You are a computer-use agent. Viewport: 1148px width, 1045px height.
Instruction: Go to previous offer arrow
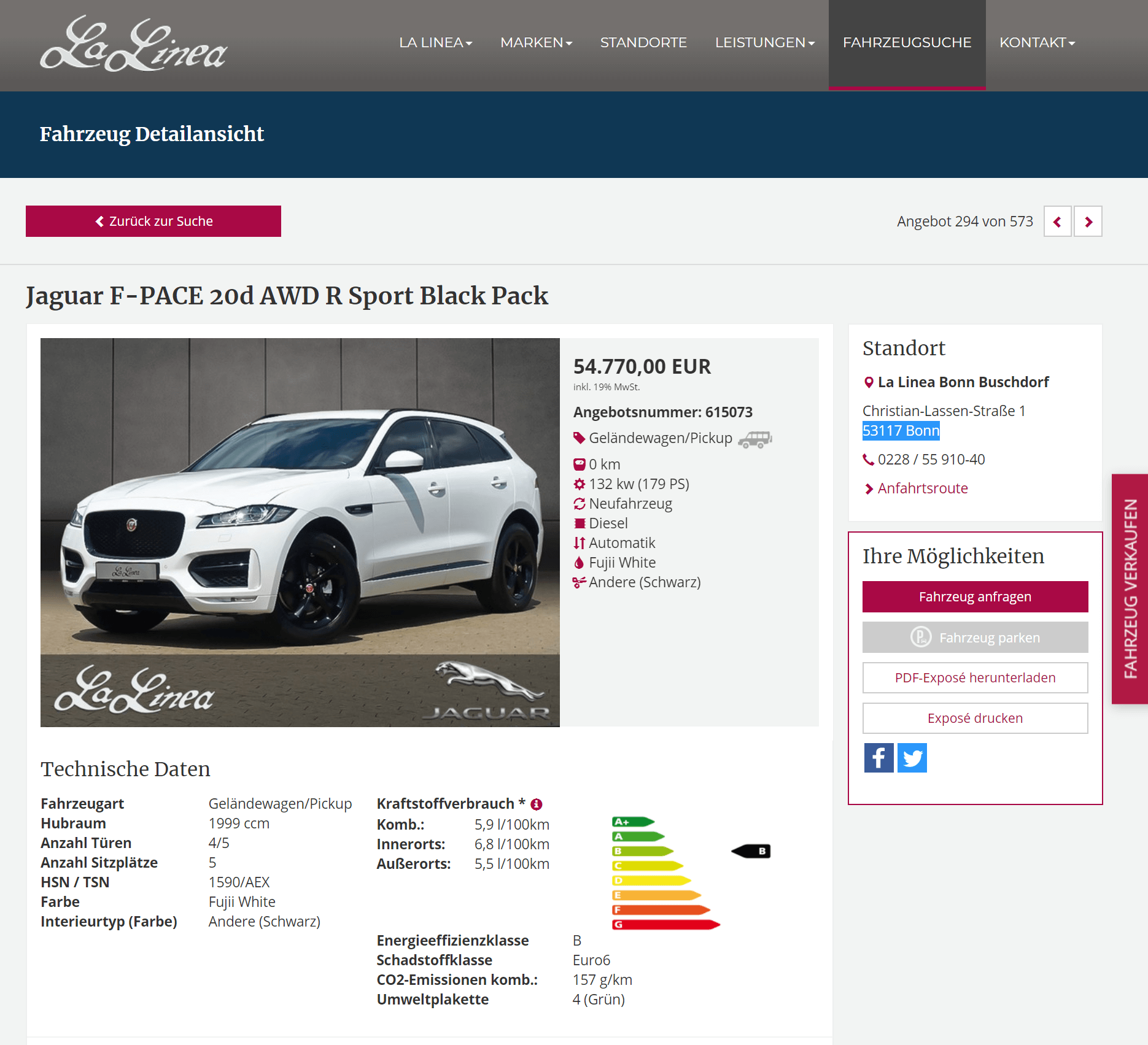(1057, 222)
